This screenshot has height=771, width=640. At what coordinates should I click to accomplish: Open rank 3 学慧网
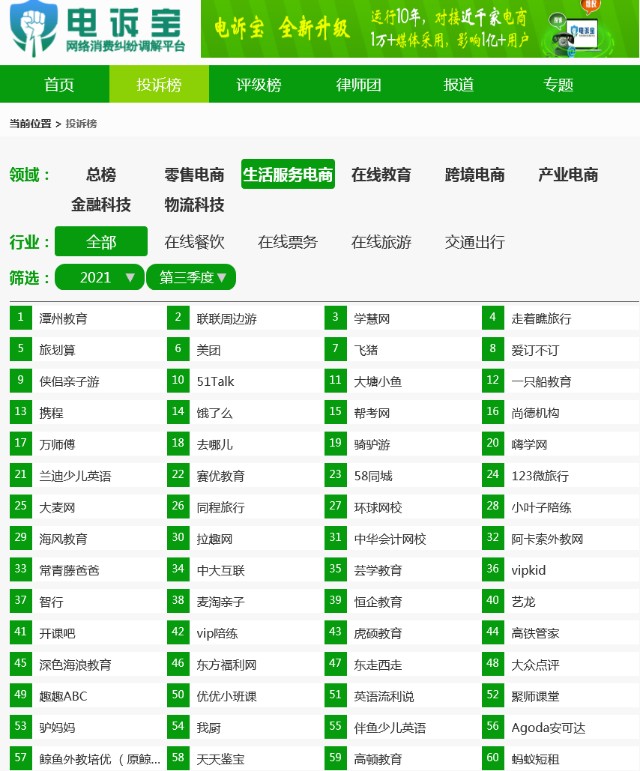372,319
